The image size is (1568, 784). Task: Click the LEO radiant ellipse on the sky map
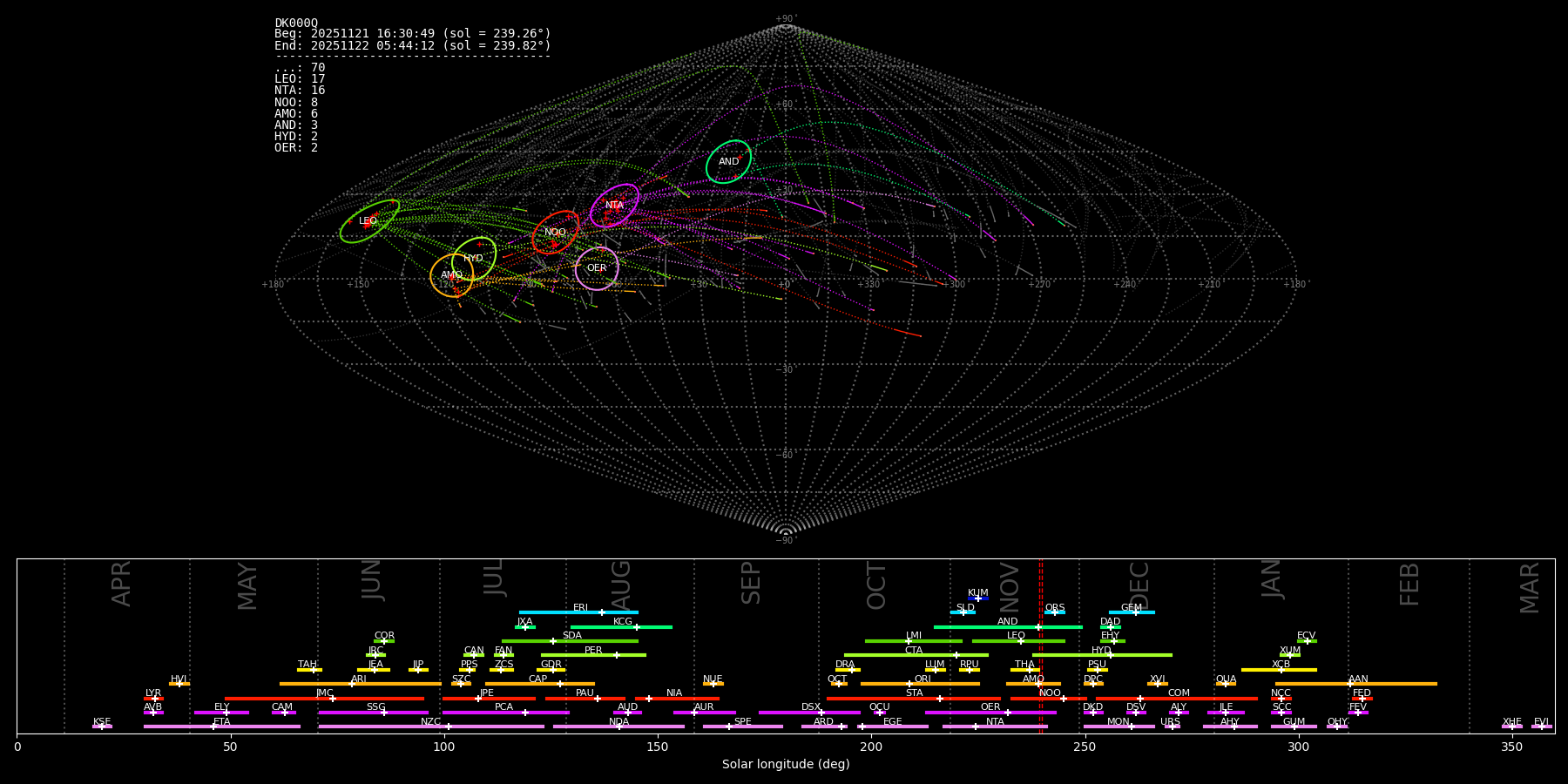point(369,221)
